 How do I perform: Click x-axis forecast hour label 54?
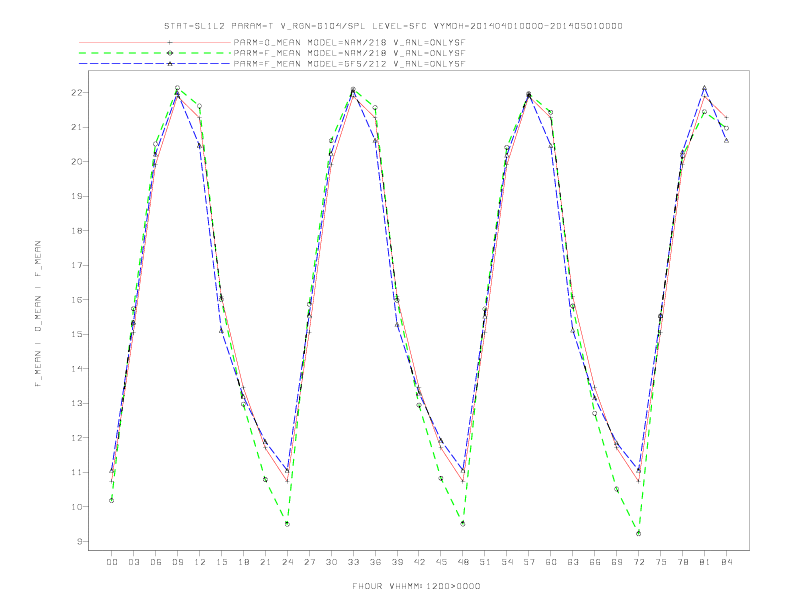[507, 562]
